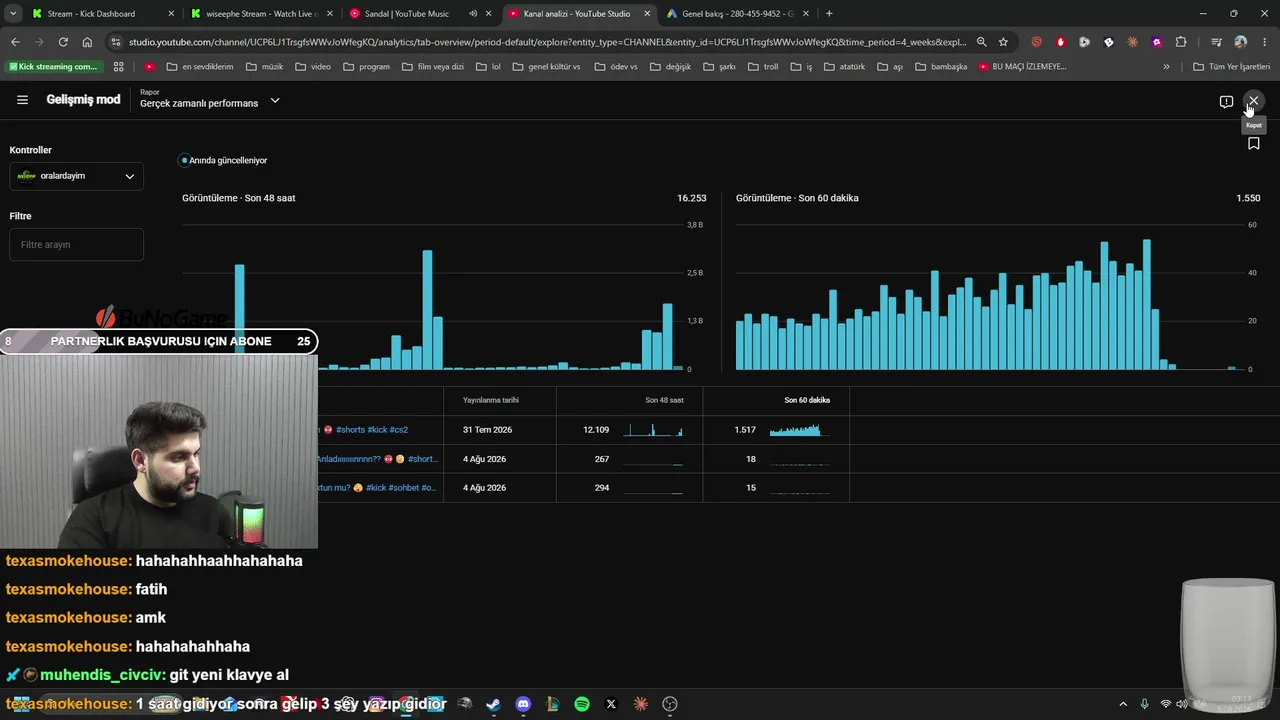Open the BU MAÇI İZLEMEYE bookmark
Screen dimensions: 1280x720
(1023, 67)
